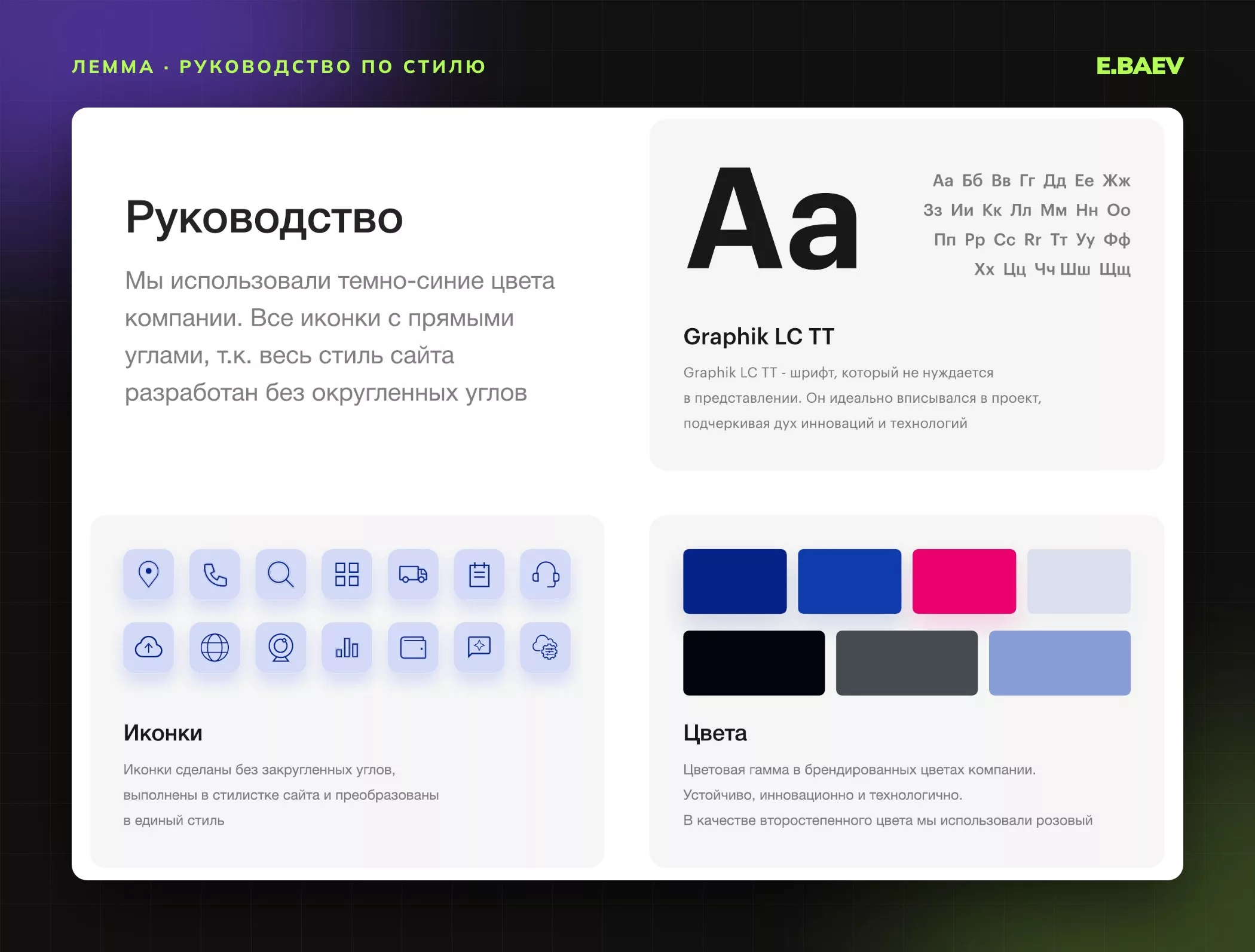Click the headset support icon
The image size is (1255, 952).
[x=546, y=574]
